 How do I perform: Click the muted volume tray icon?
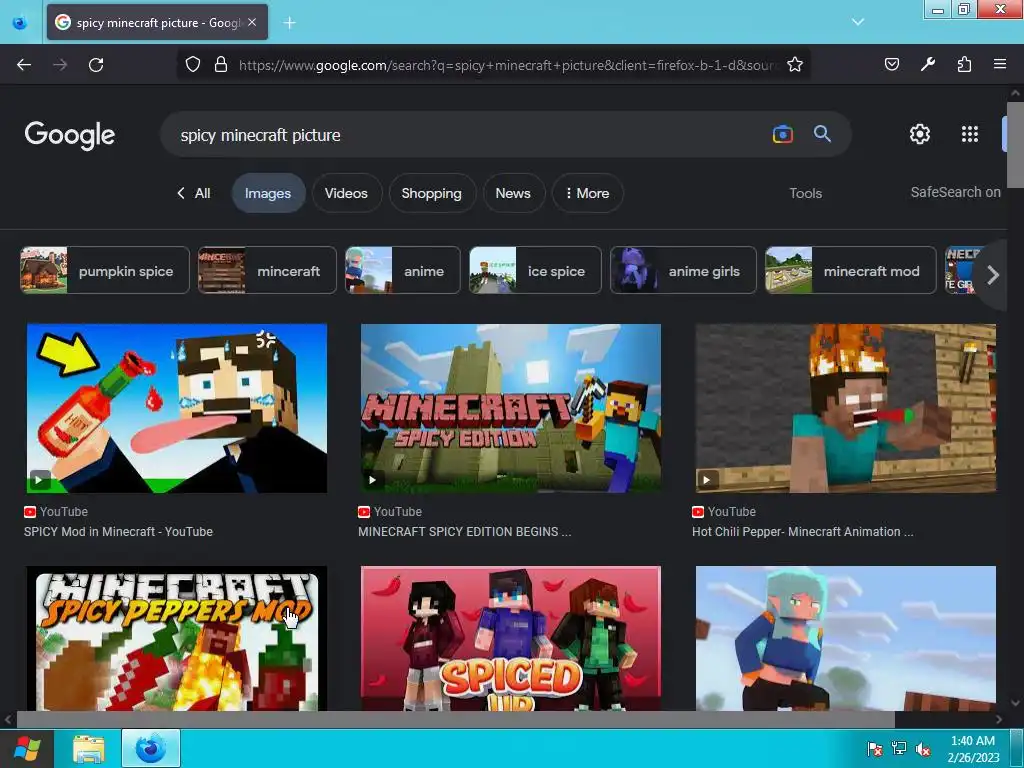coord(923,748)
